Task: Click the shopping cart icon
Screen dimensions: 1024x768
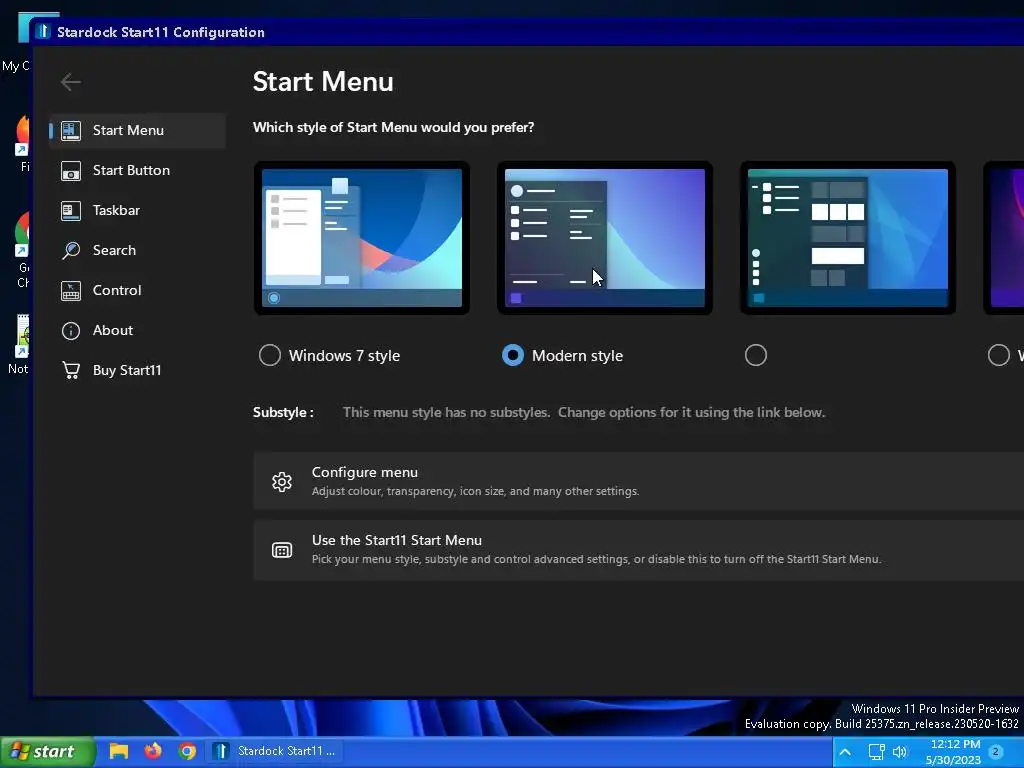Action: tap(71, 370)
